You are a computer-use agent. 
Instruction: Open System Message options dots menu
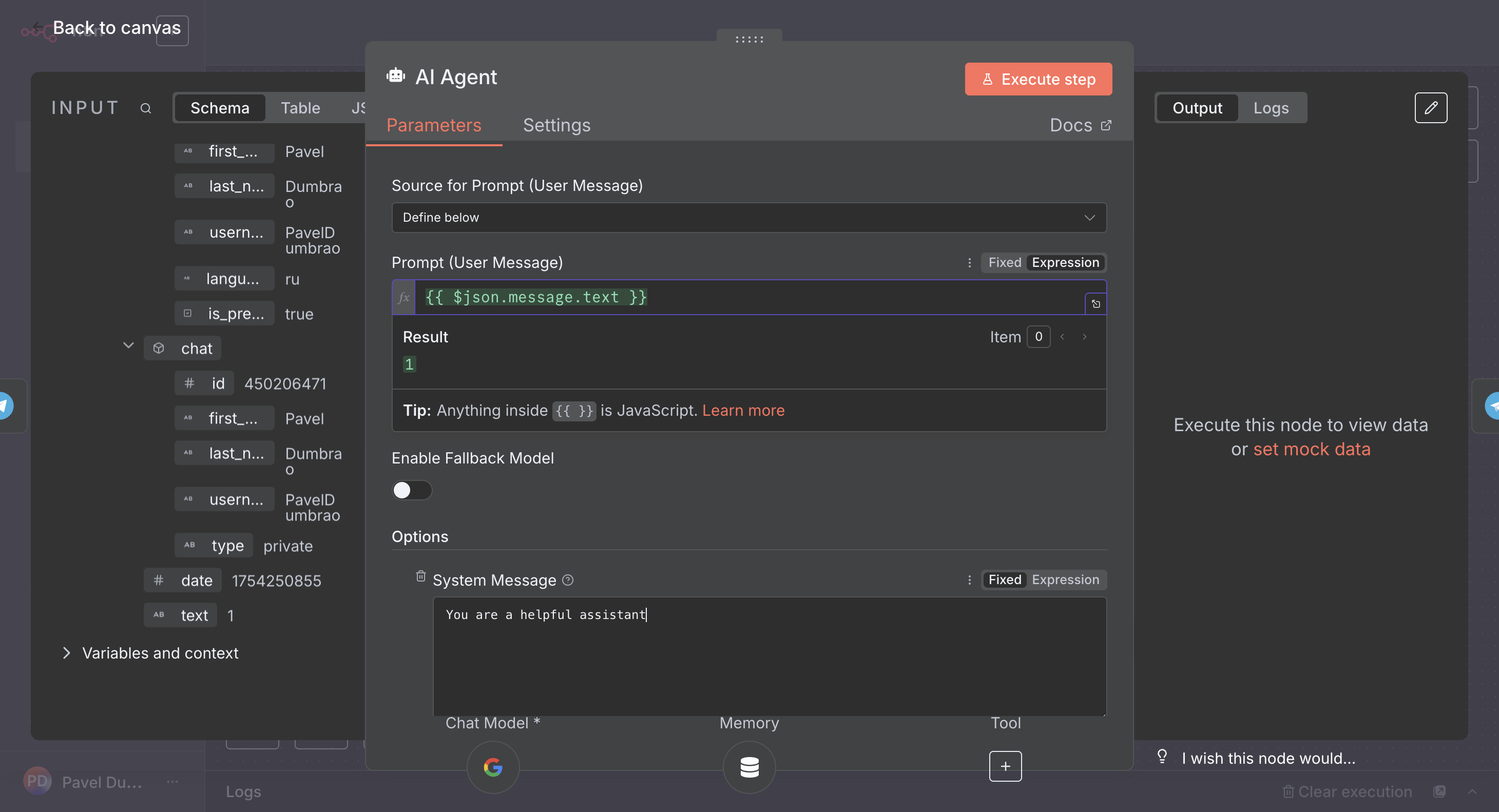(x=969, y=580)
